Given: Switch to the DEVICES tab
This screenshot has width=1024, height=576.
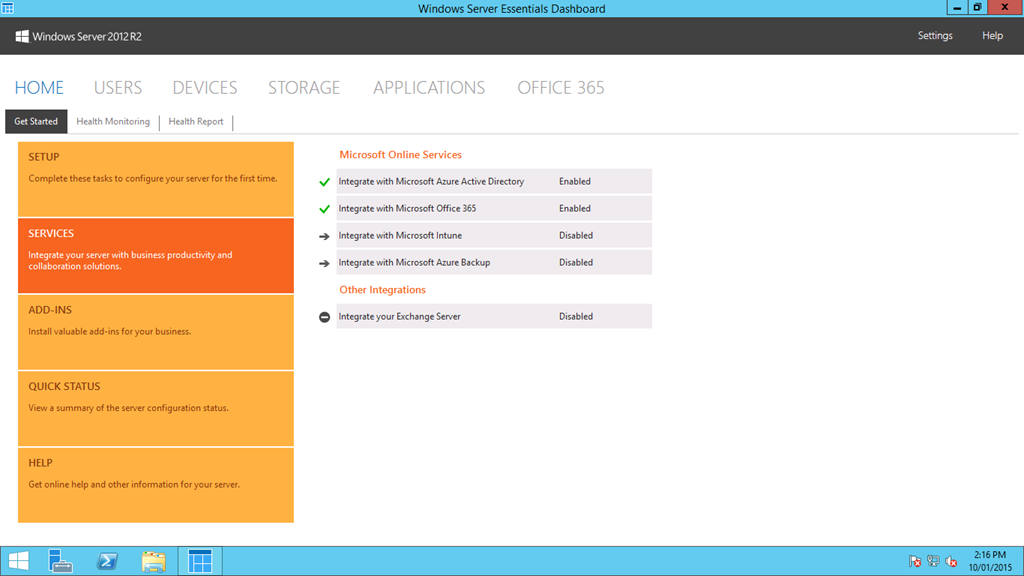Looking at the screenshot, I should point(204,88).
